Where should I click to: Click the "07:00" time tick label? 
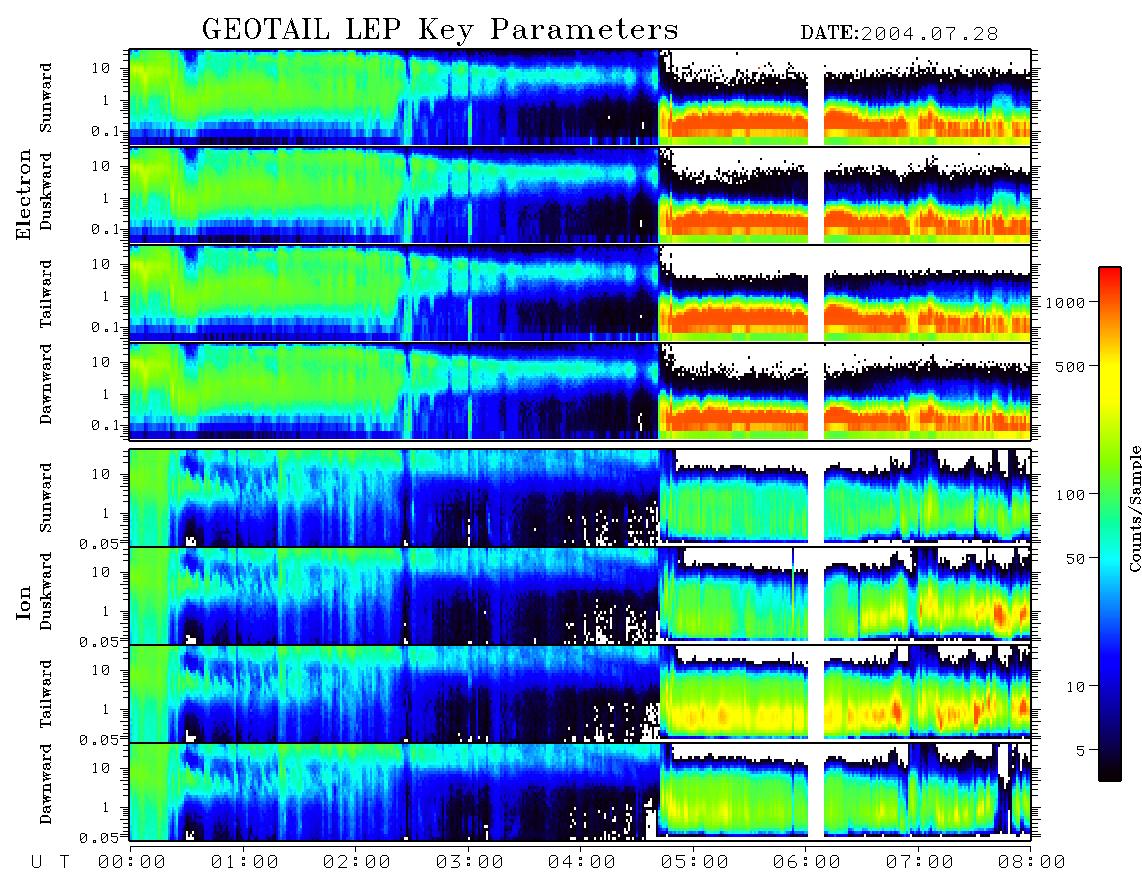click(920, 863)
